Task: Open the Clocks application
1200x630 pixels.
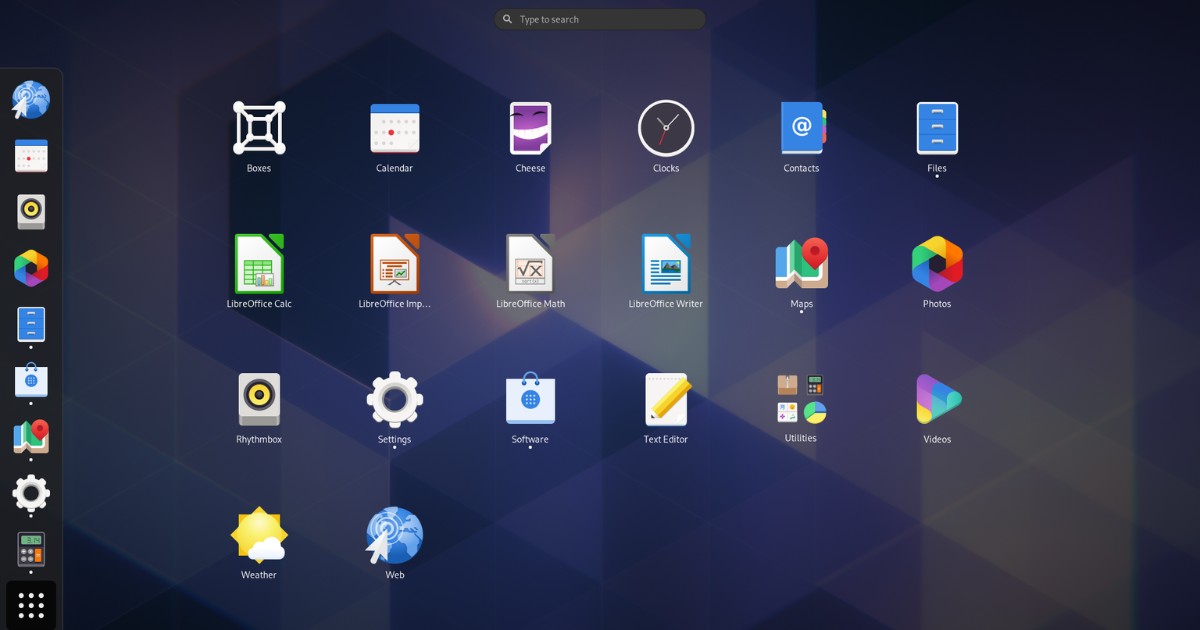Action: [x=666, y=129]
